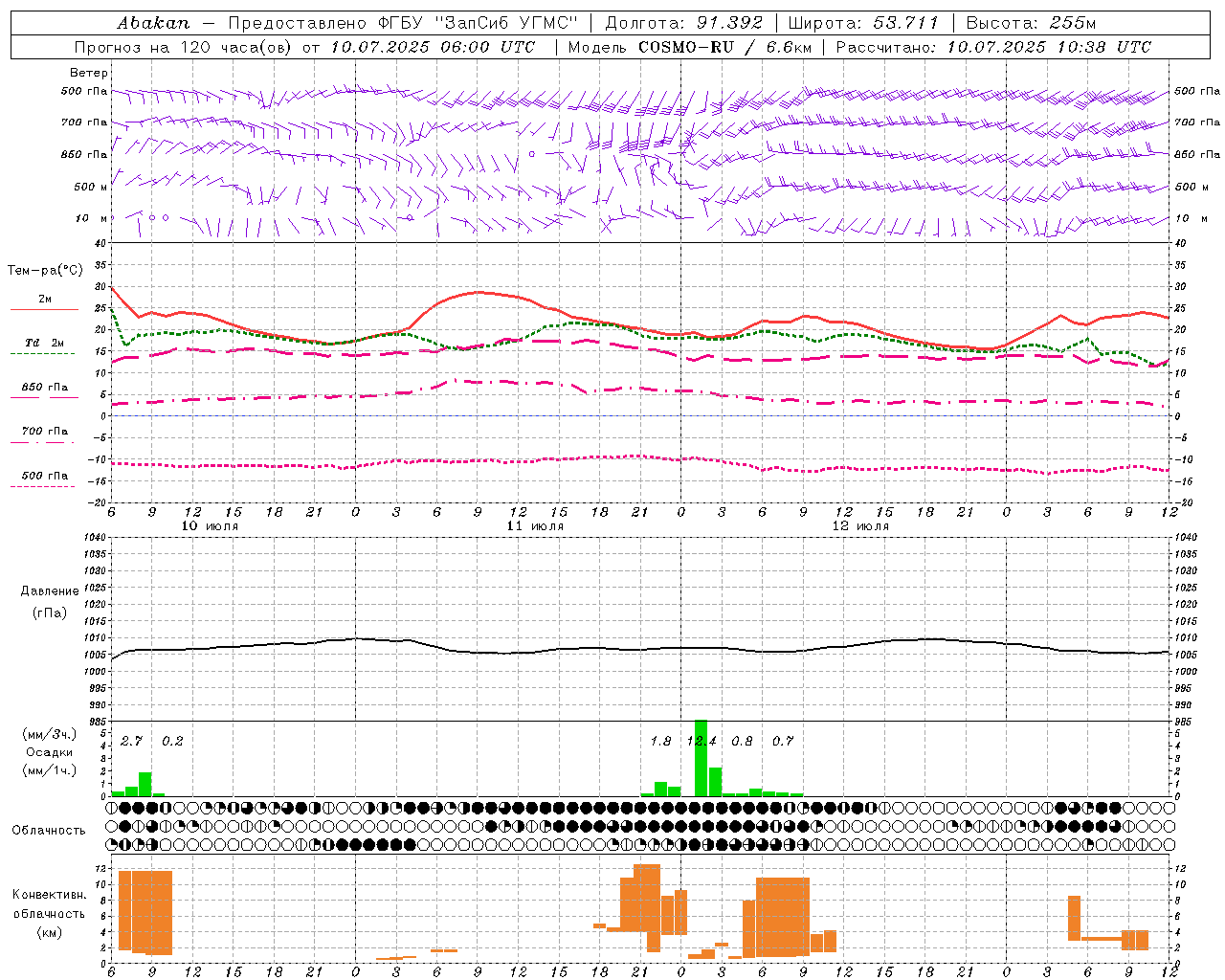Select the "Облачность" cloud cover label
The image size is (1225, 980).
(49, 830)
